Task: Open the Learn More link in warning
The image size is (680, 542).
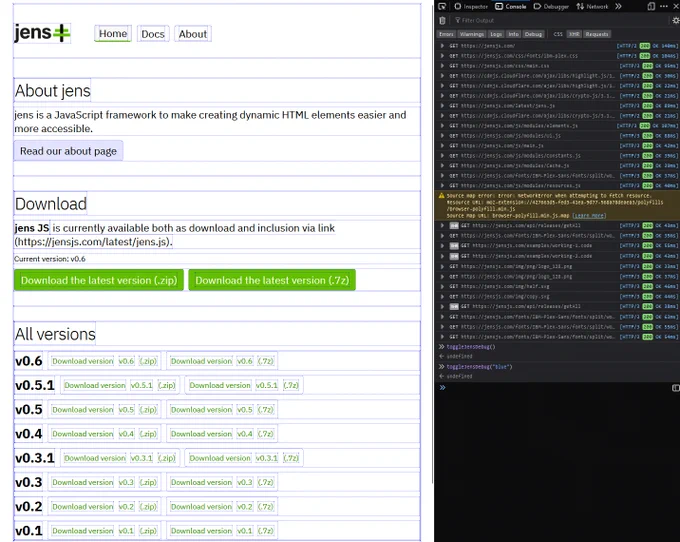Action: (589, 215)
